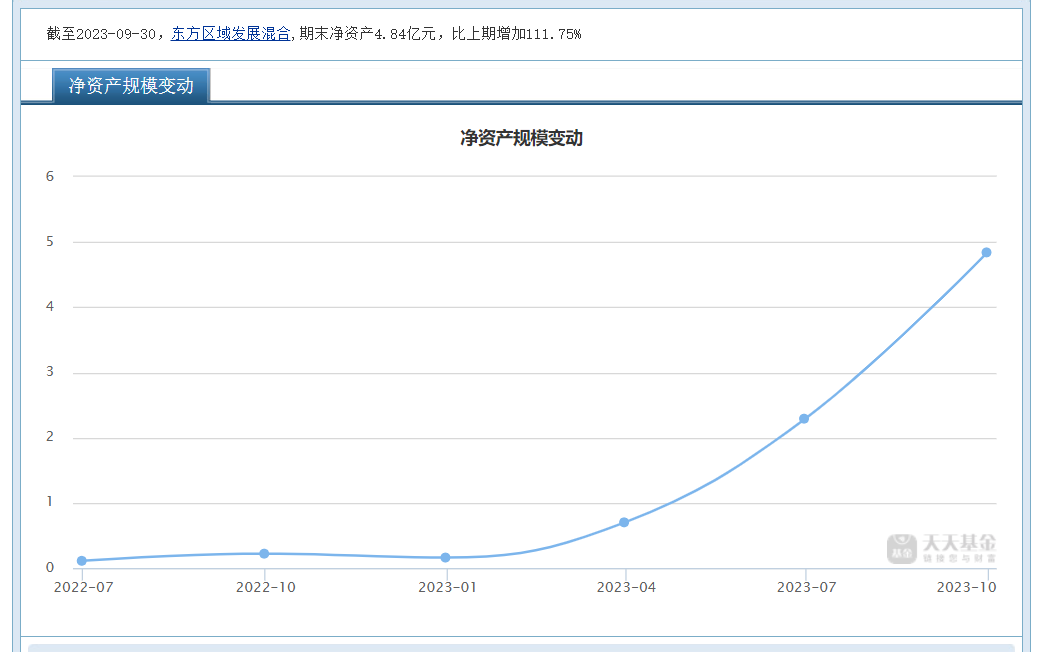
Task: Click the 2023-04 data point marker
Action: click(x=624, y=522)
